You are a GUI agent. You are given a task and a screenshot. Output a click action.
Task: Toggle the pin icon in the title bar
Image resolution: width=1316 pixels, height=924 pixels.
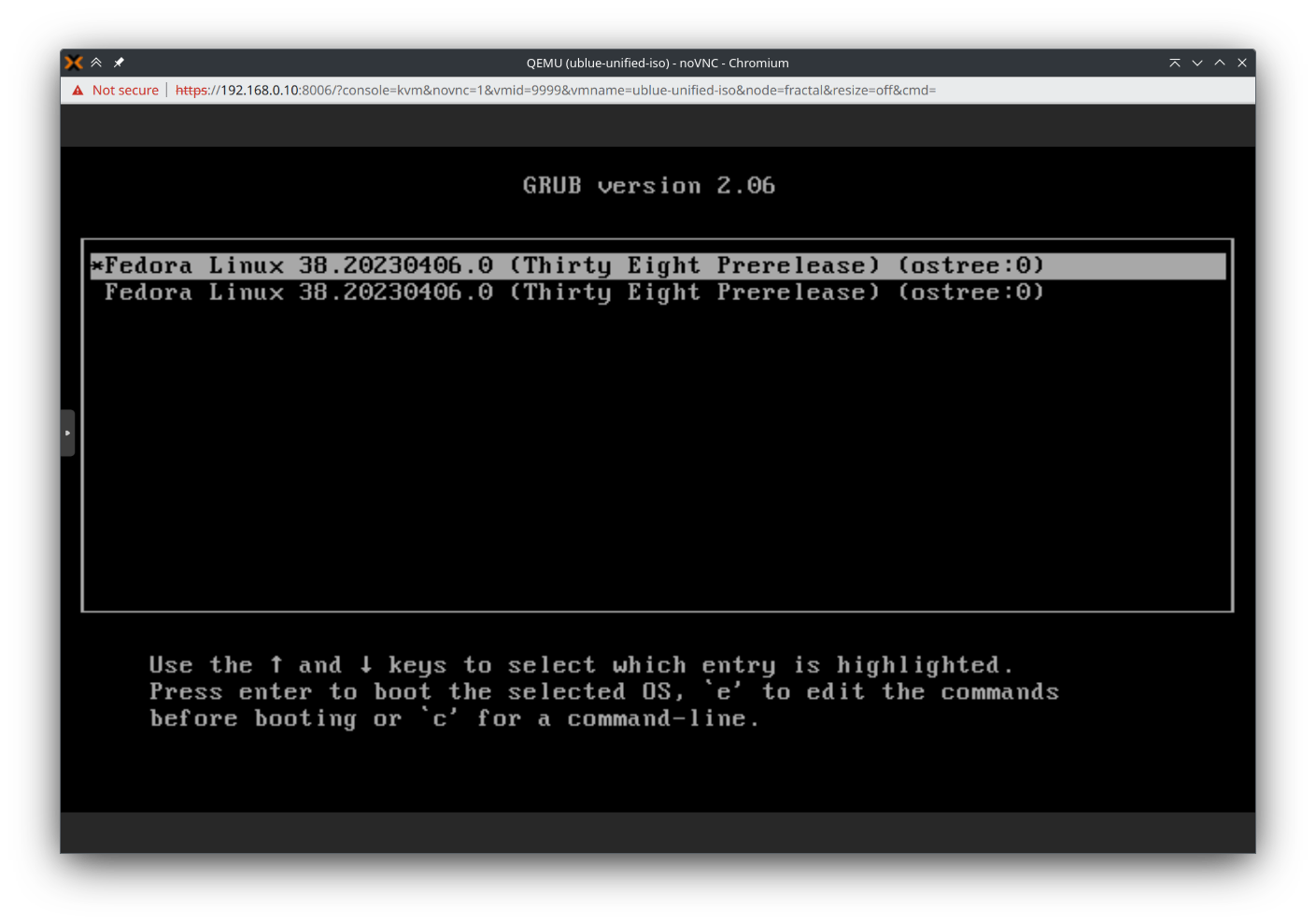point(119,63)
